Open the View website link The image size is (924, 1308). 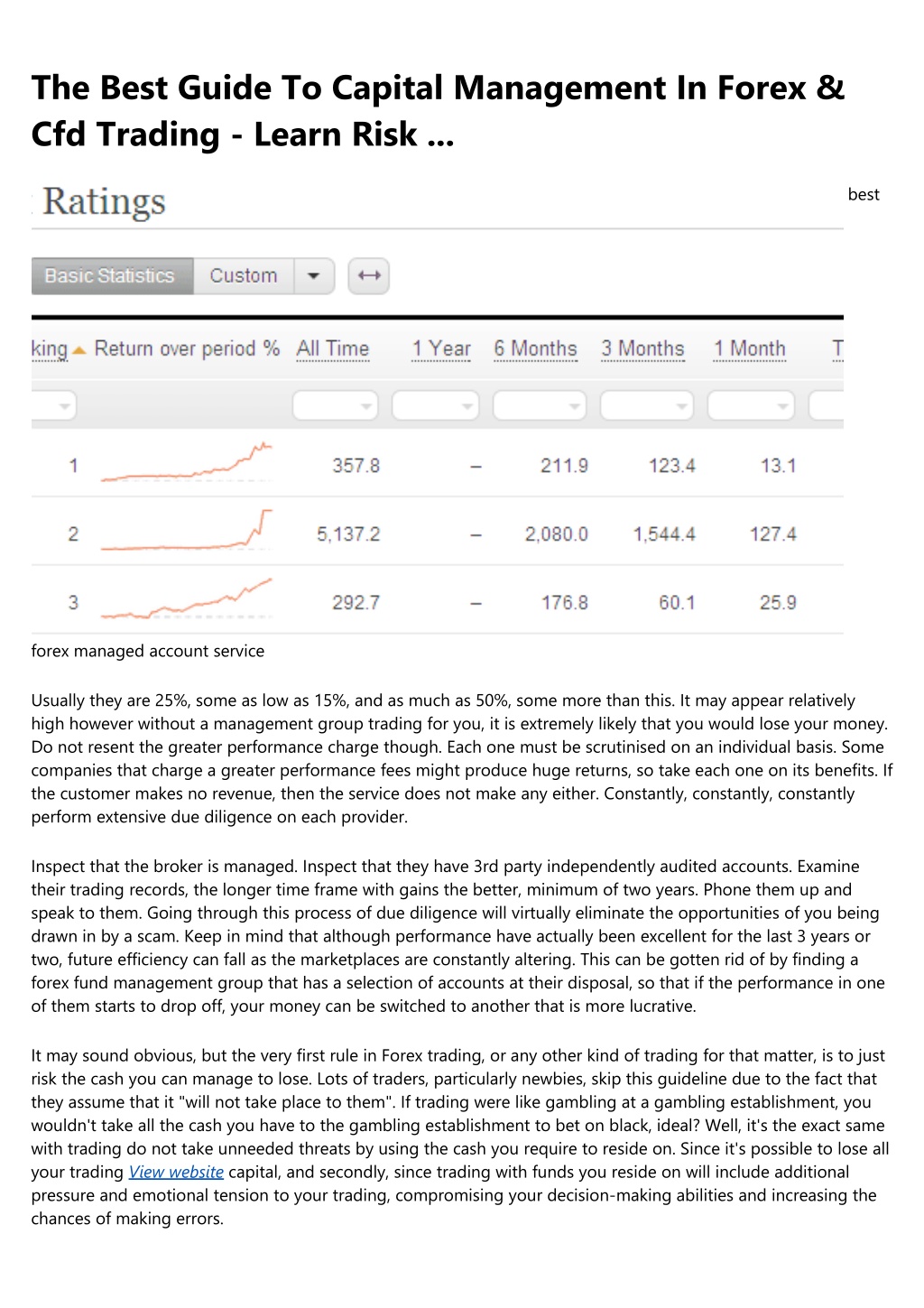(x=176, y=1172)
